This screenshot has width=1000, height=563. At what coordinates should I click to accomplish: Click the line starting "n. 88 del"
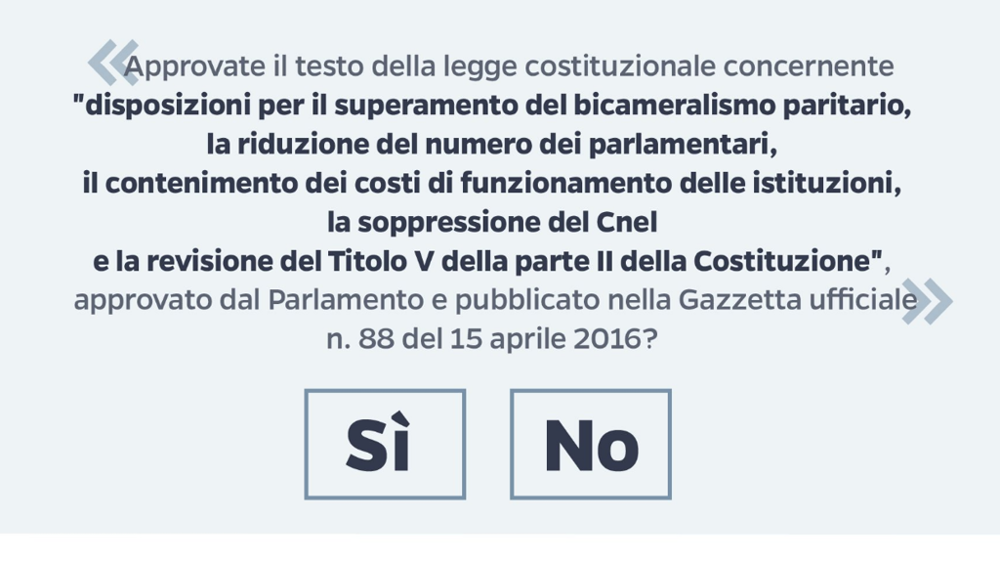pos(491,339)
